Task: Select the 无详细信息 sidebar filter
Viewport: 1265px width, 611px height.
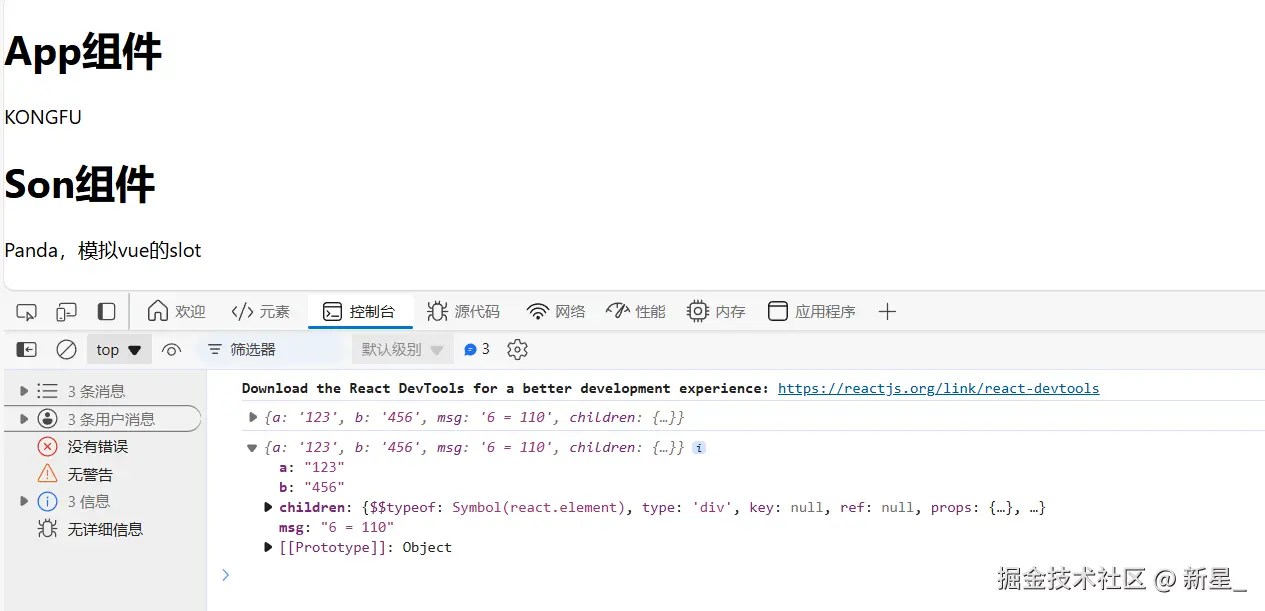Action: (x=103, y=529)
